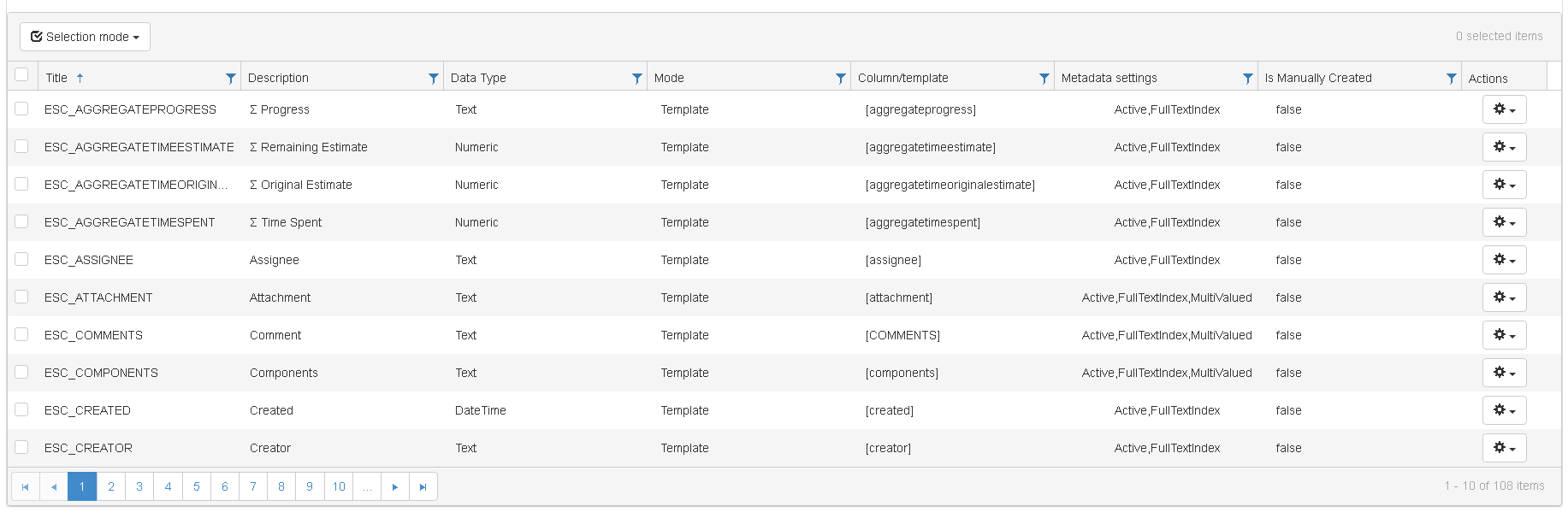
Task: Select the ESC_COMMENTS row checkbox
Action: (x=21, y=334)
